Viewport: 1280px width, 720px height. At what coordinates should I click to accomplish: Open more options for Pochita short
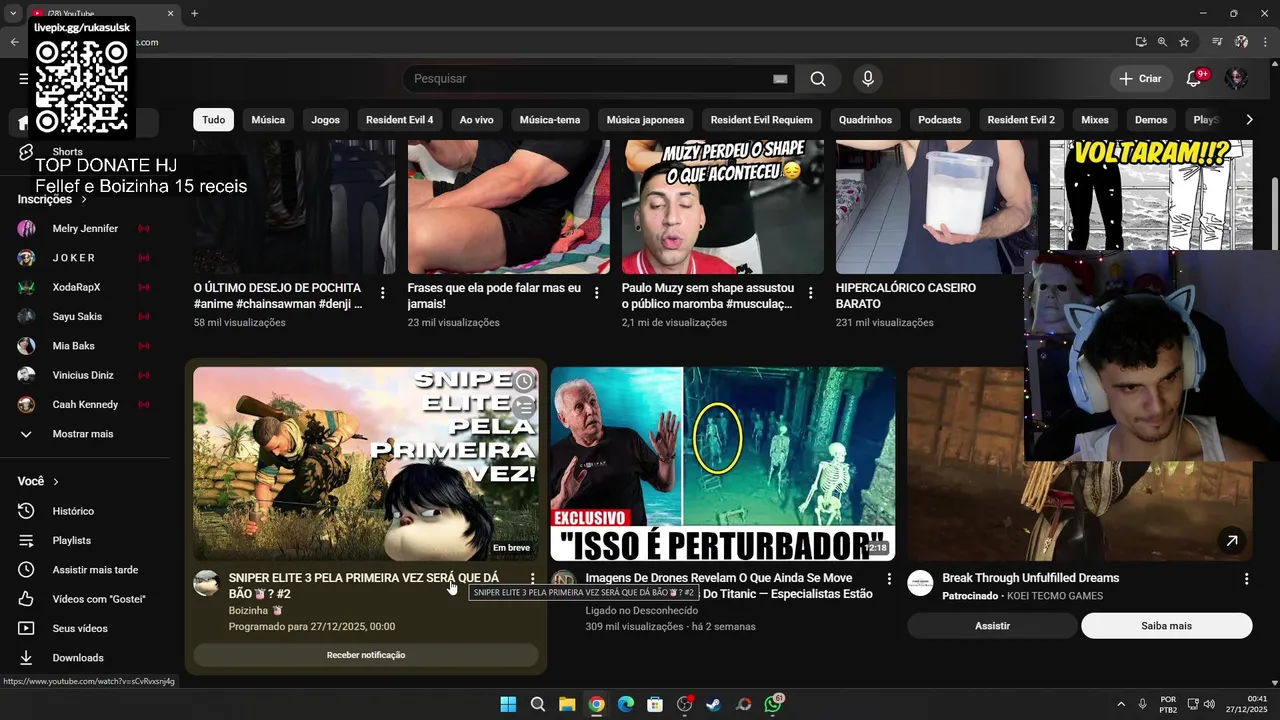tap(383, 293)
